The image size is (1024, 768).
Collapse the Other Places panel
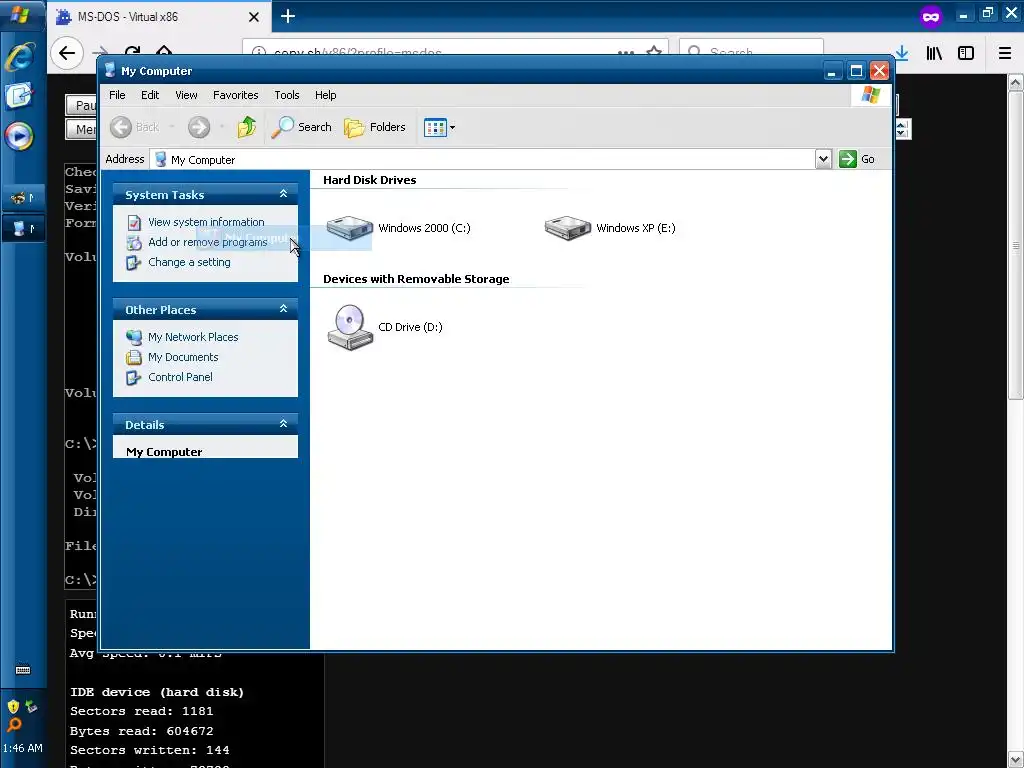tap(283, 309)
